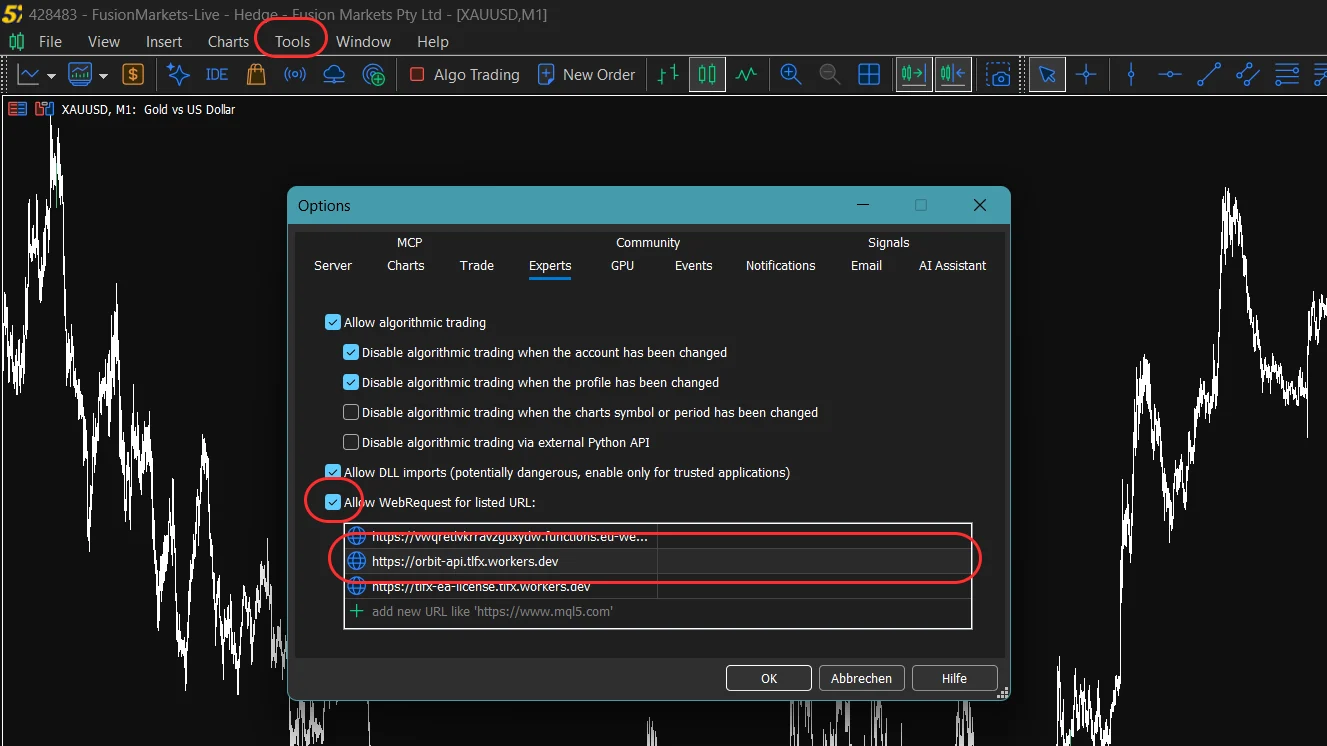The width and height of the screenshot is (1327, 746).
Task: Switch to the Notifications tab
Action: [x=780, y=265]
